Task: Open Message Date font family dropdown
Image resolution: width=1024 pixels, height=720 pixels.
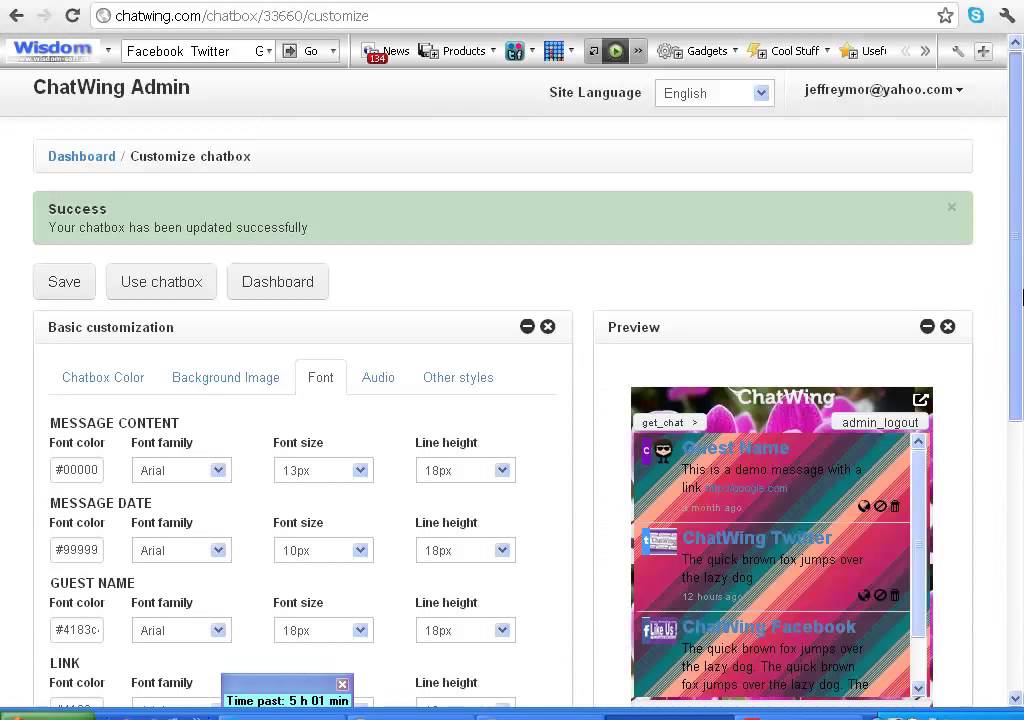Action: pyautogui.click(x=182, y=550)
